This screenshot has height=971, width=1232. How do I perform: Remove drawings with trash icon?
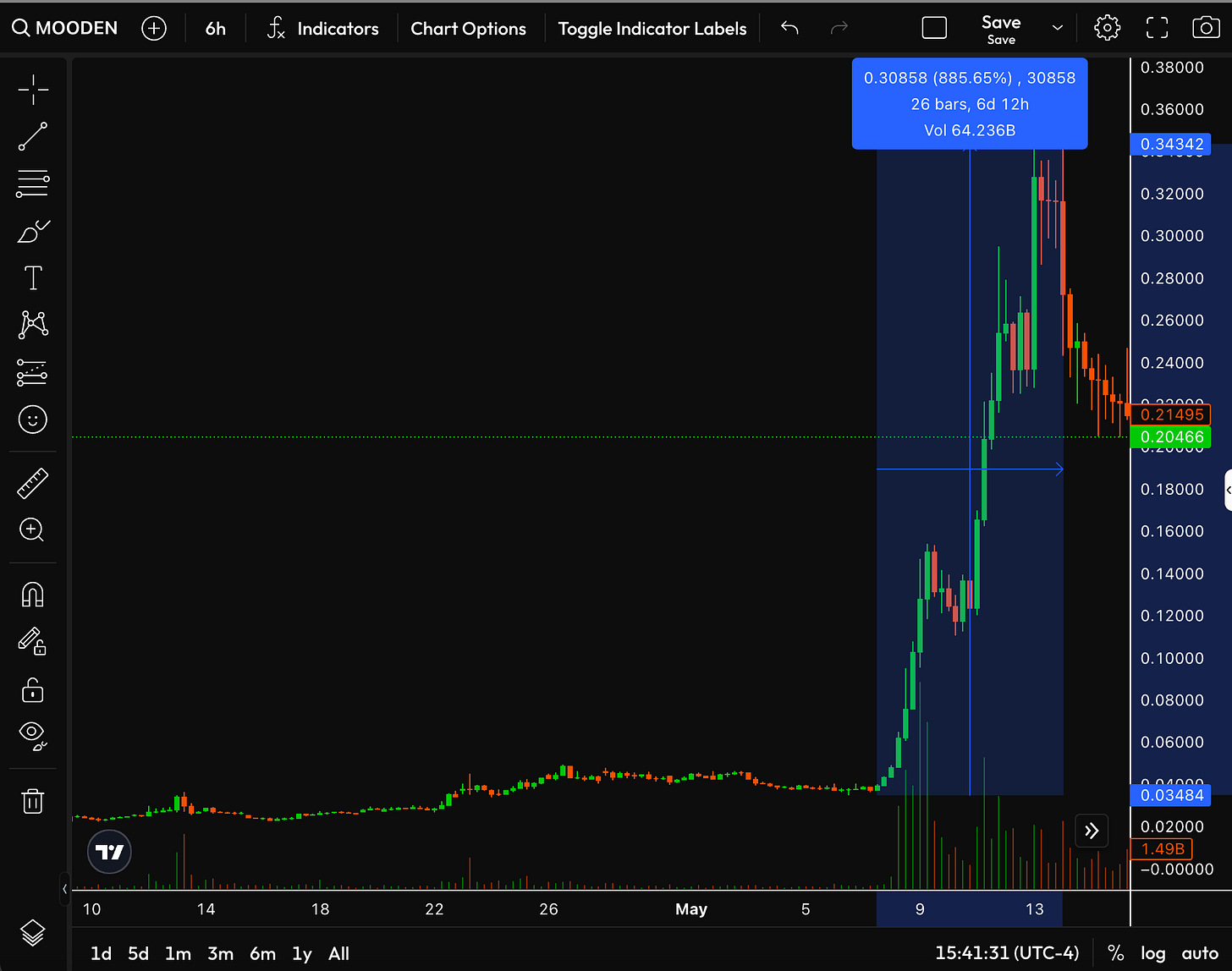coord(33,800)
